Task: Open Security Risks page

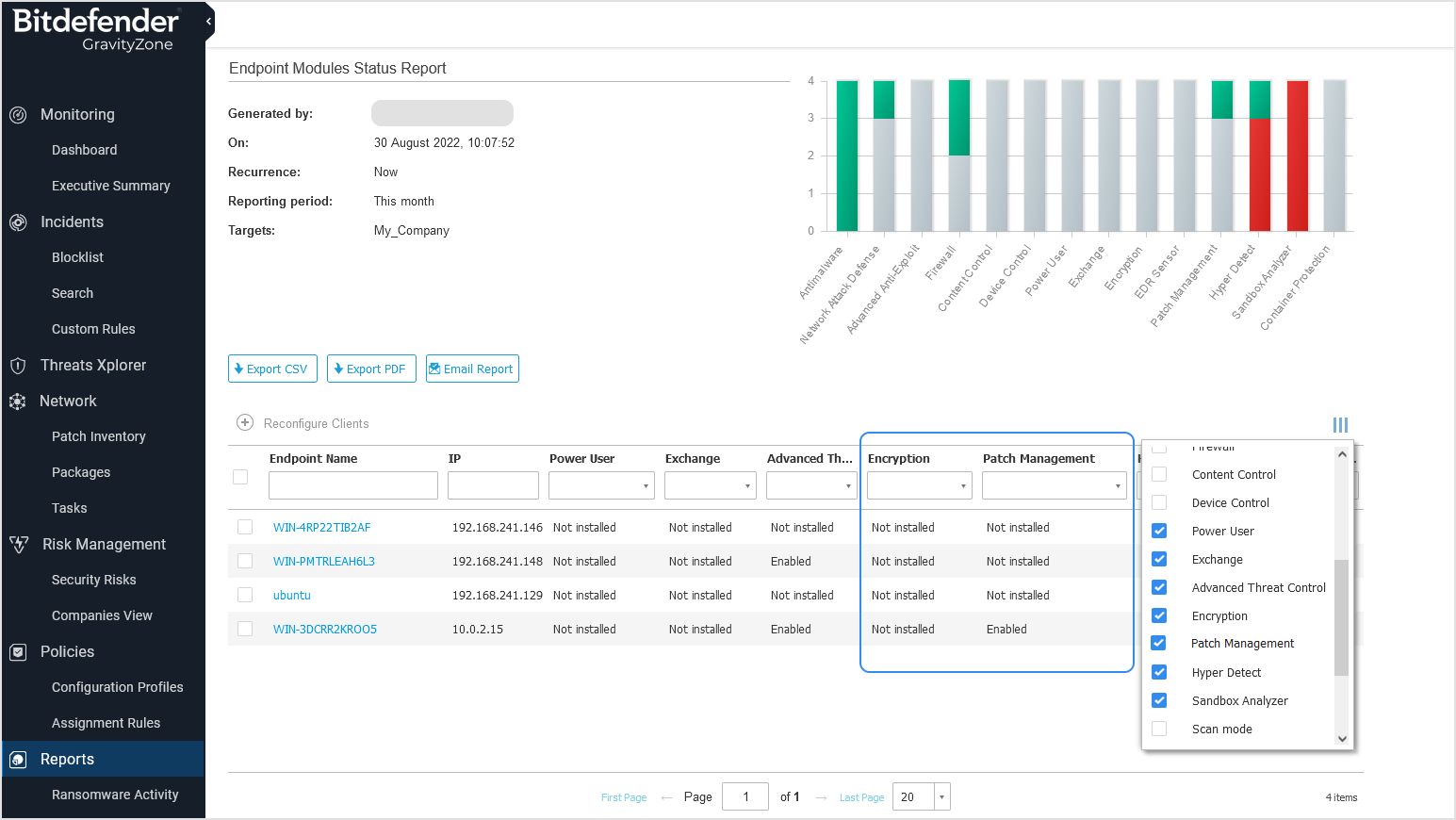Action: tap(94, 580)
